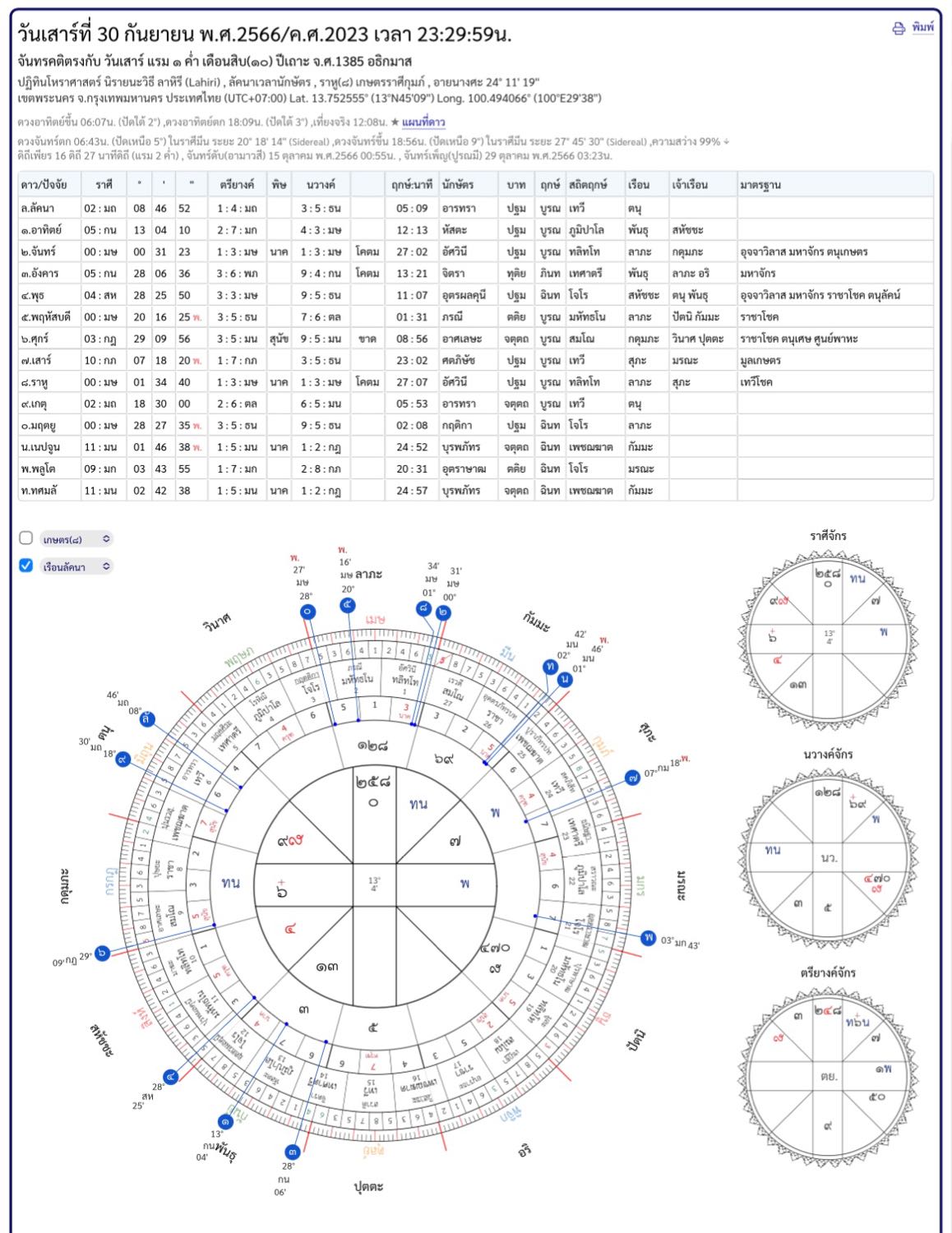Select the ๗.เสาร์ row label
This screenshot has height=1233, width=952.
37,361
